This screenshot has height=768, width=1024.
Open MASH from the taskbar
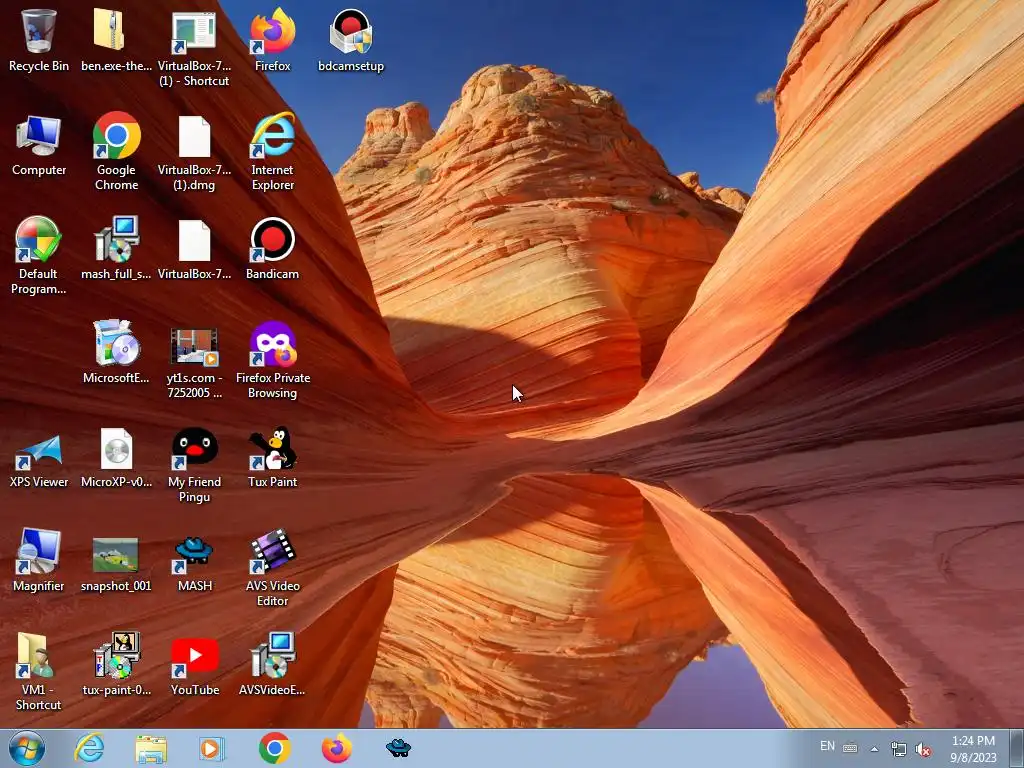[398, 748]
